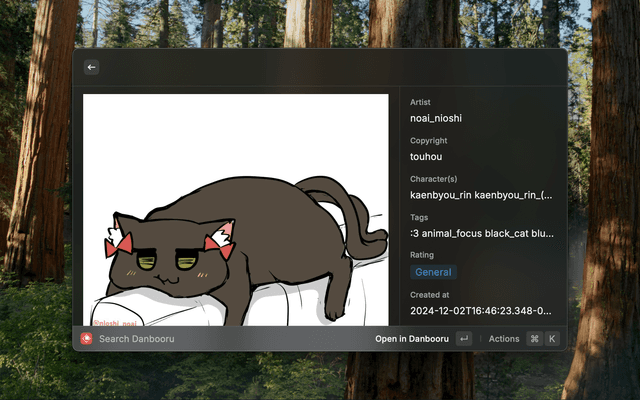Click the Created at timestamp value
This screenshot has height=400, width=640.
[x=481, y=310]
